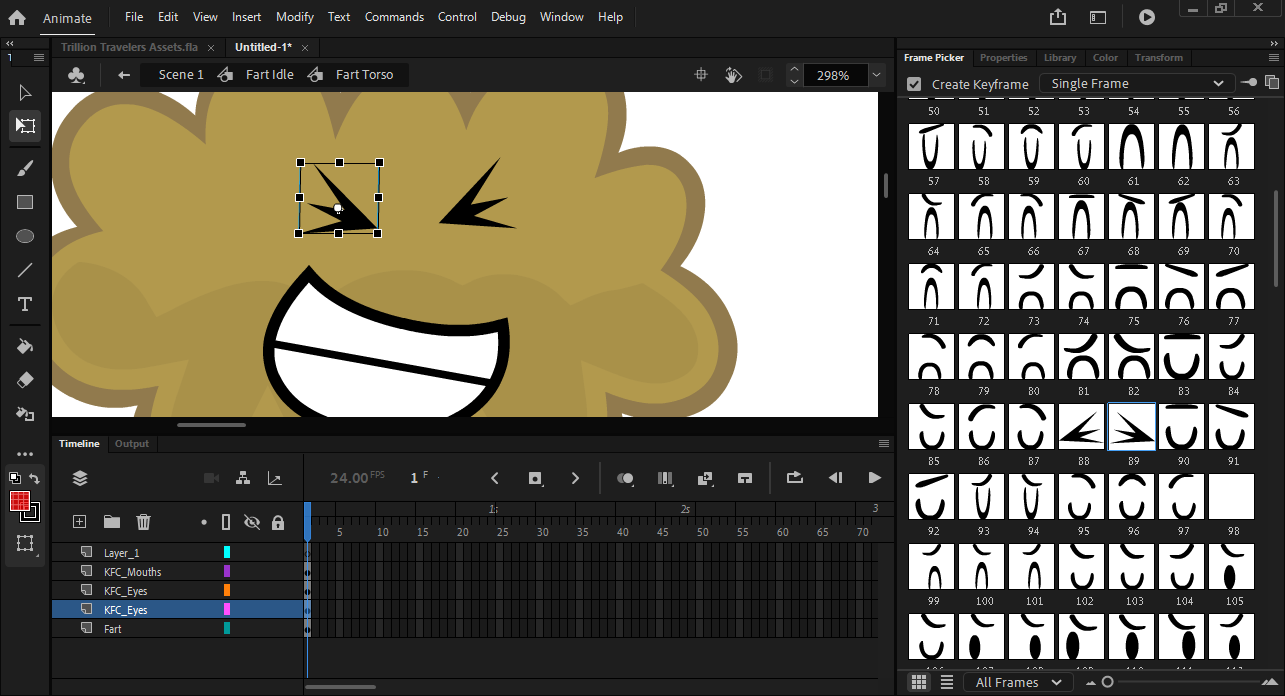Image resolution: width=1285 pixels, height=696 pixels.
Task: Insert a new layer in the timeline
Action: click(79, 521)
